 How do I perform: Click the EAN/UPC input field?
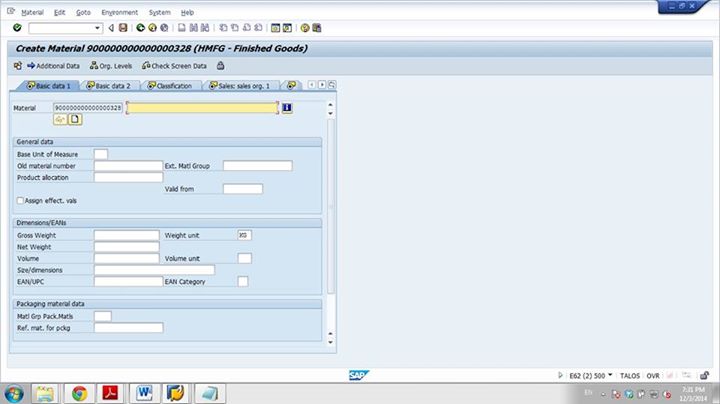click(x=128, y=281)
